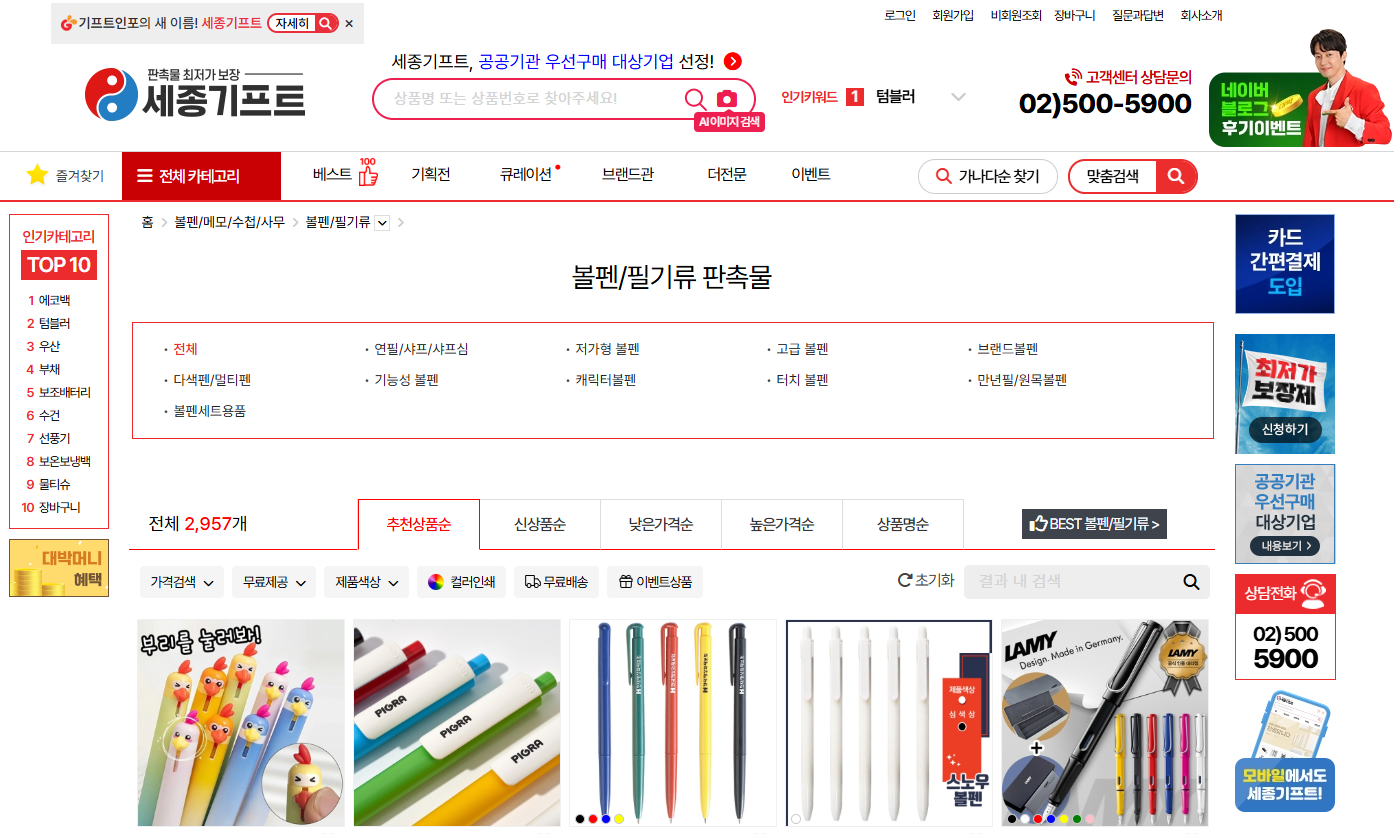Click the 초기화 reset filters button
1394x834 pixels.
point(926,580)
